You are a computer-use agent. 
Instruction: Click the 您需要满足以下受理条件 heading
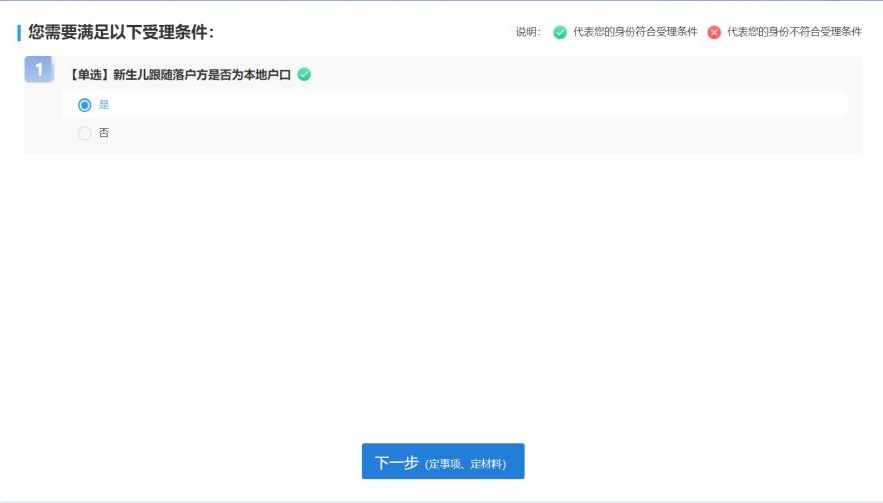click(x=121, y=33)
